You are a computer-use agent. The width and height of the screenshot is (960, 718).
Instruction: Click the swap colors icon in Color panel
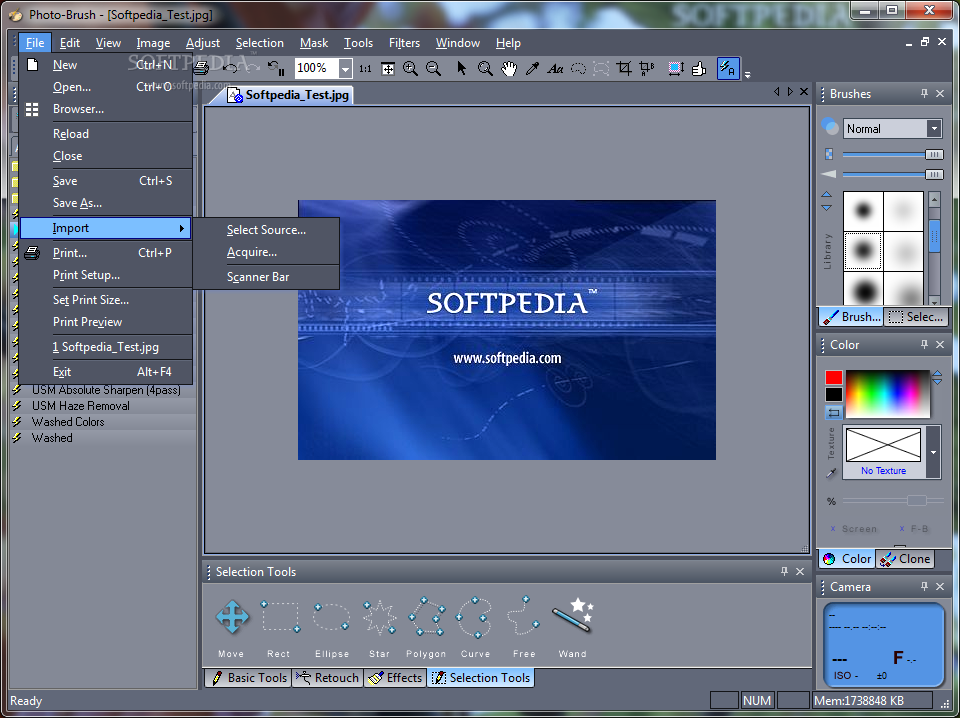click(833, 412)
